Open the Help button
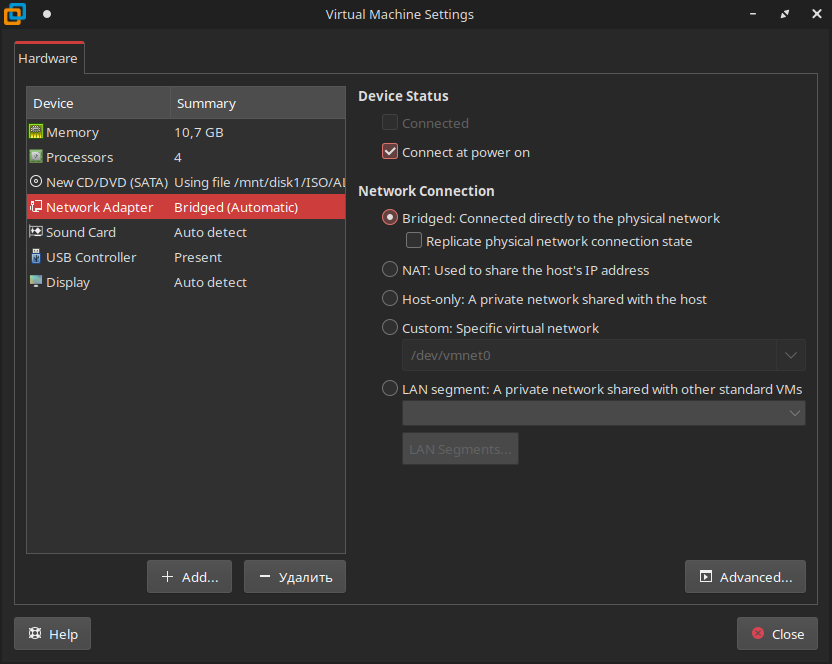The image size is (832, 664). (52, 634)
